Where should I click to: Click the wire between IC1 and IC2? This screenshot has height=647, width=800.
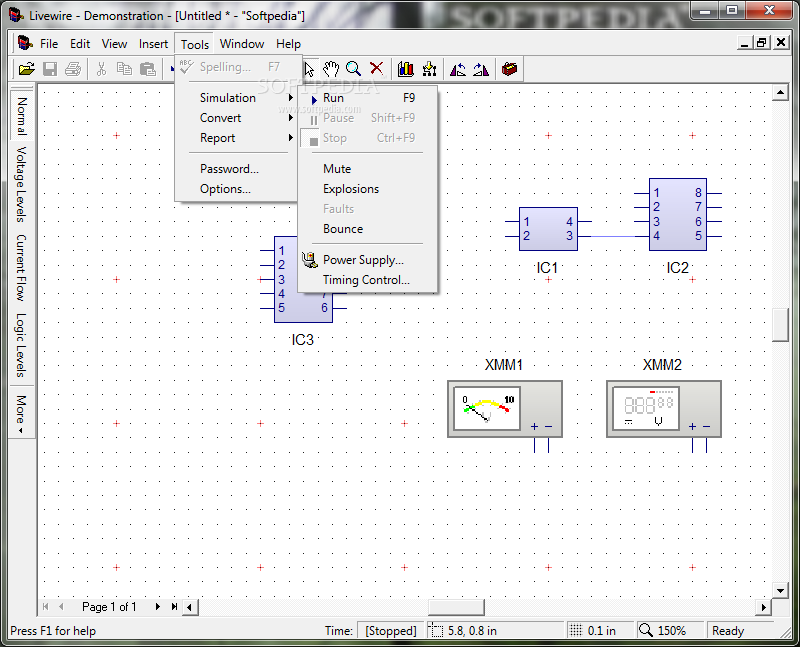[x=612, y=236]
